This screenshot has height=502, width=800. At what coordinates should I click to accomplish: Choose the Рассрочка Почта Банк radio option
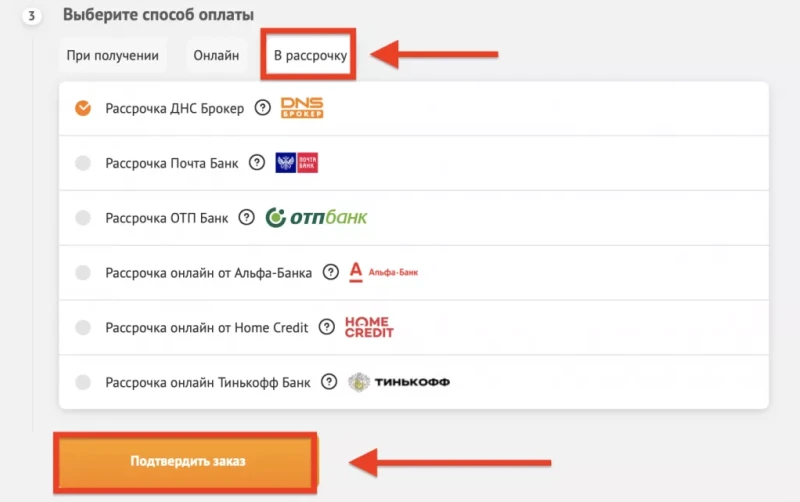(x=83, y=163)
